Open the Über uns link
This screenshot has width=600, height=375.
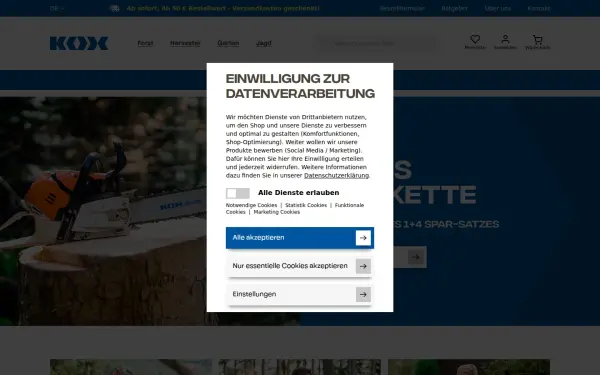point(497,8)
